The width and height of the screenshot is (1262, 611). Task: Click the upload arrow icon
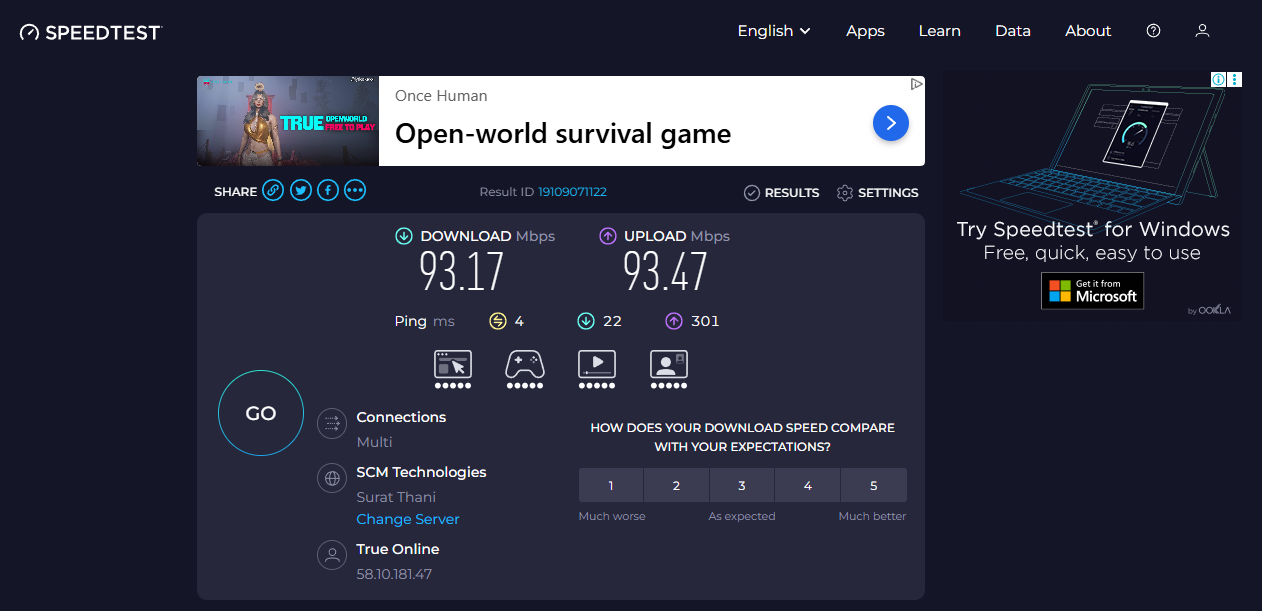pyautogui.click(x=607, y=236)
